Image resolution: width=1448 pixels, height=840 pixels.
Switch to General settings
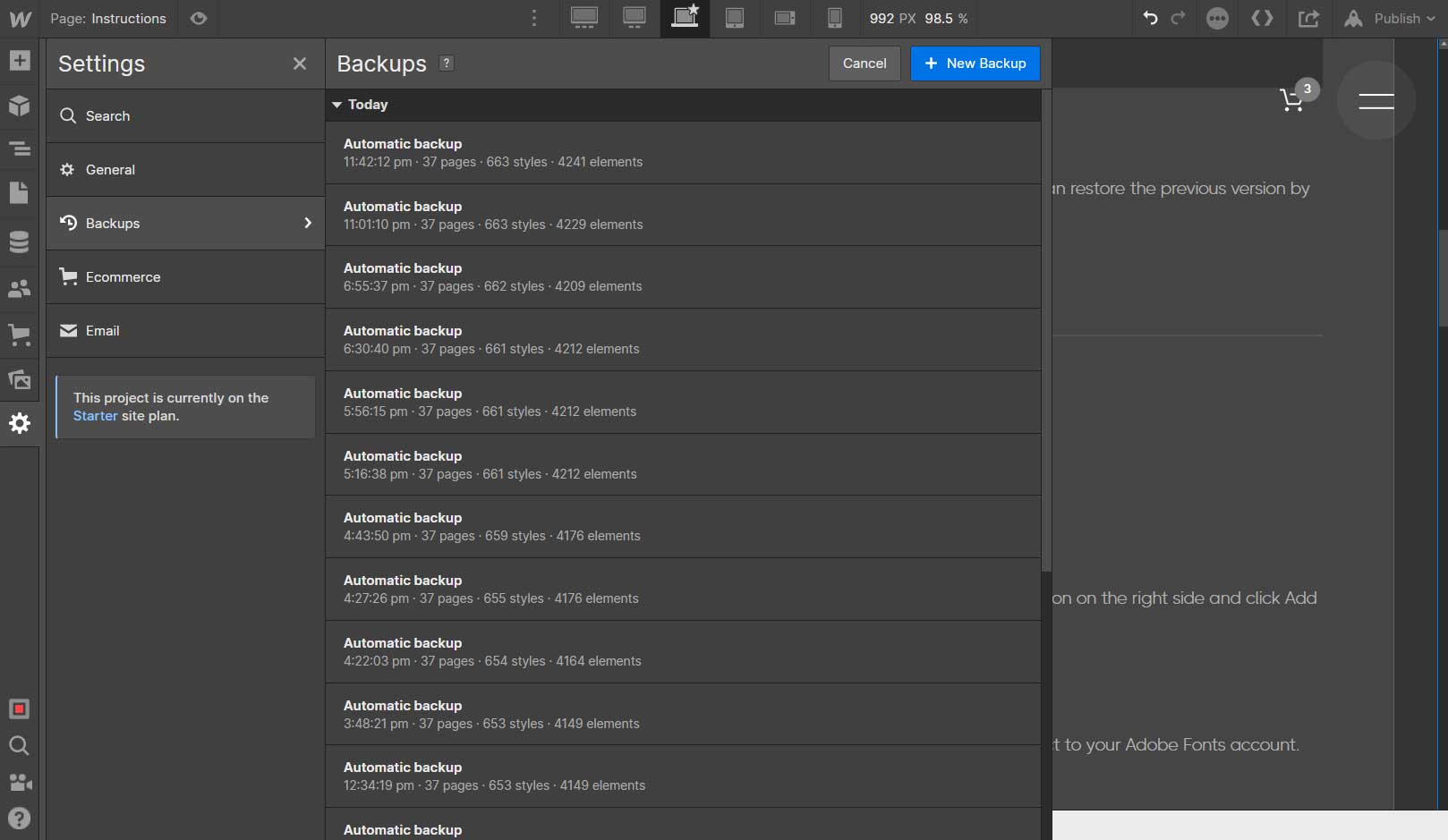pyautogui.click(x=110, y=169)
